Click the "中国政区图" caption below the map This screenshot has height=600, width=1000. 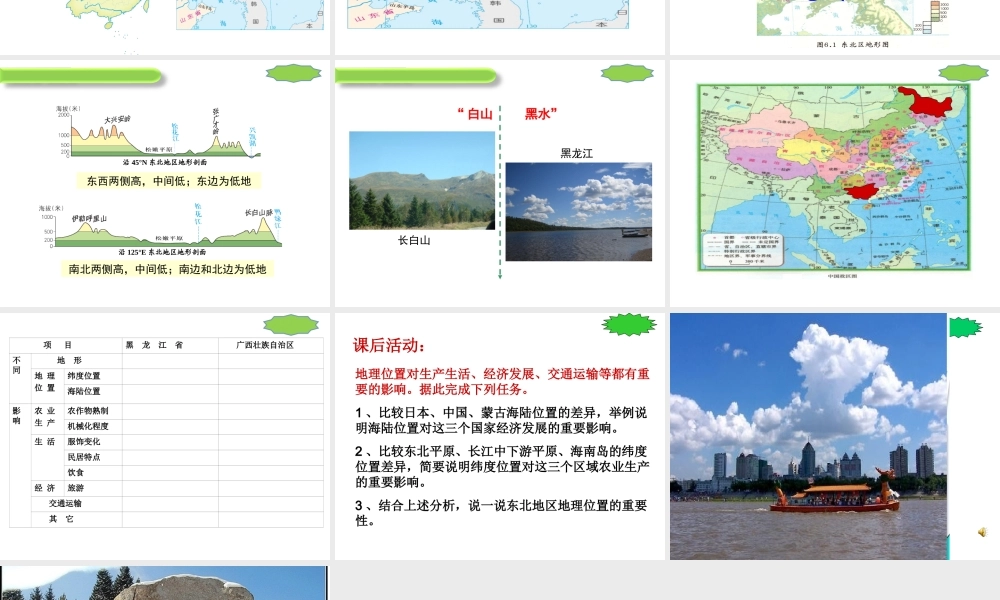(x=842, y=276)
